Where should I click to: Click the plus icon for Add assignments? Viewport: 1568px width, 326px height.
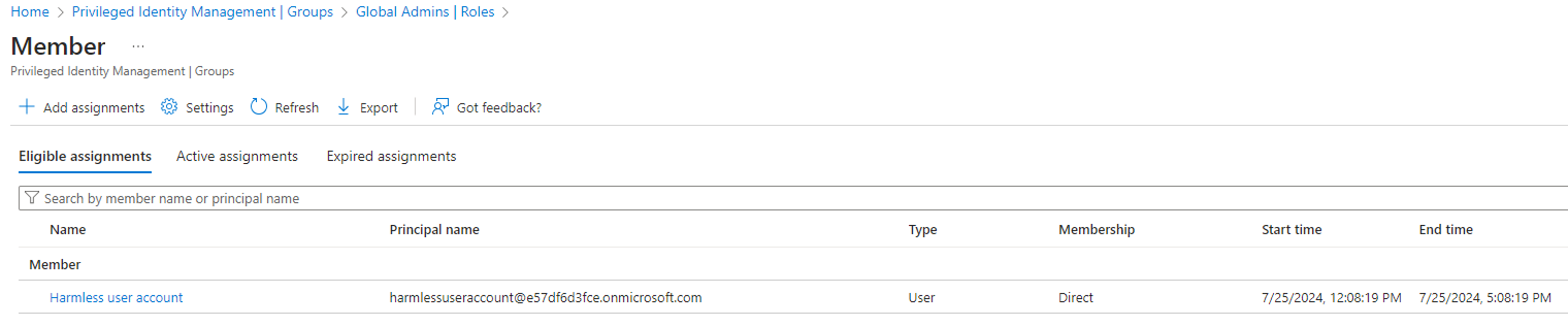pyautogui.click(x=27, y=107)
